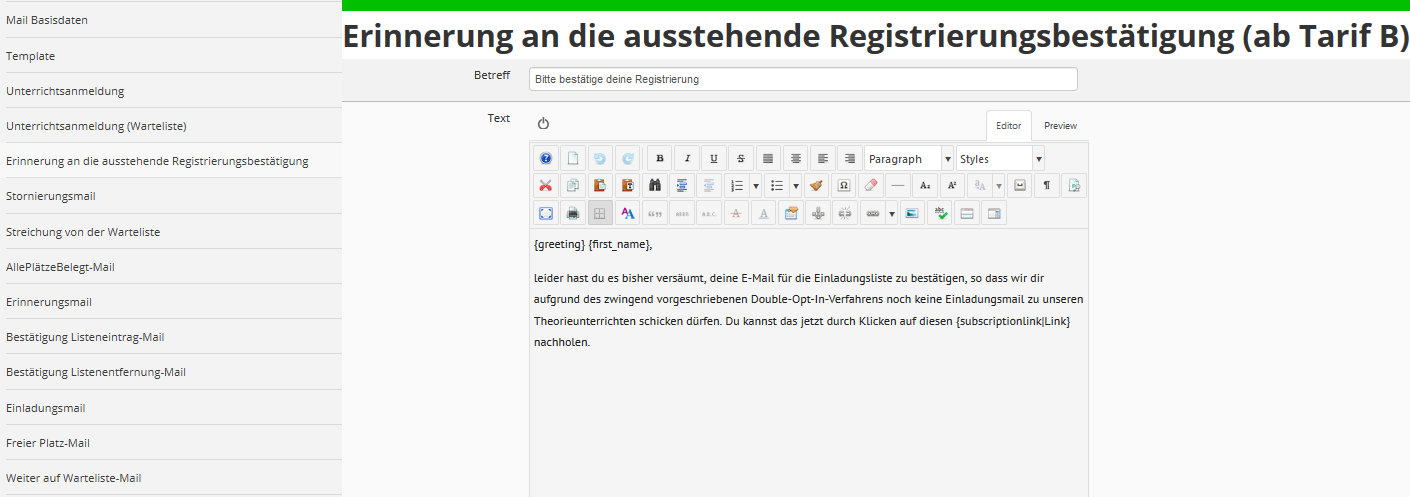
Task: Insert a horizontal rule line
Action: pyautogui.click(x=898, y=185)
